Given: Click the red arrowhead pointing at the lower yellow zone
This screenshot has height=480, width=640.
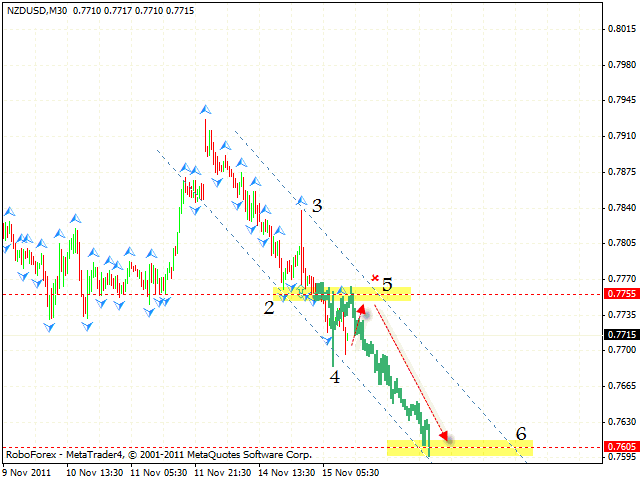Looking at the screenshot, I should tap(443, 436).
